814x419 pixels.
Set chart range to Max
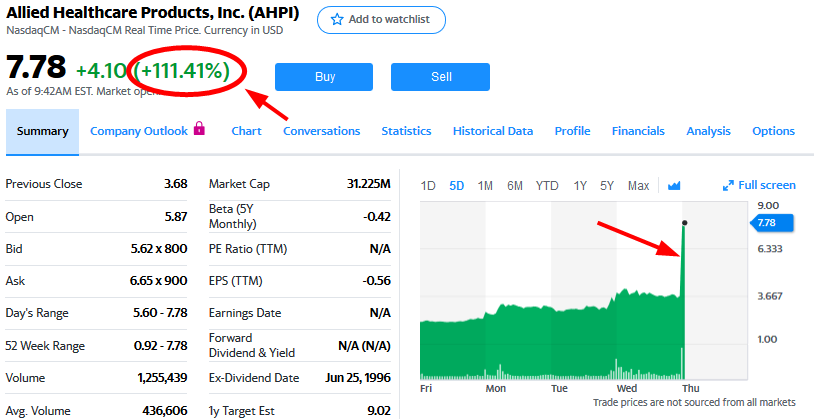pos(638,185)
